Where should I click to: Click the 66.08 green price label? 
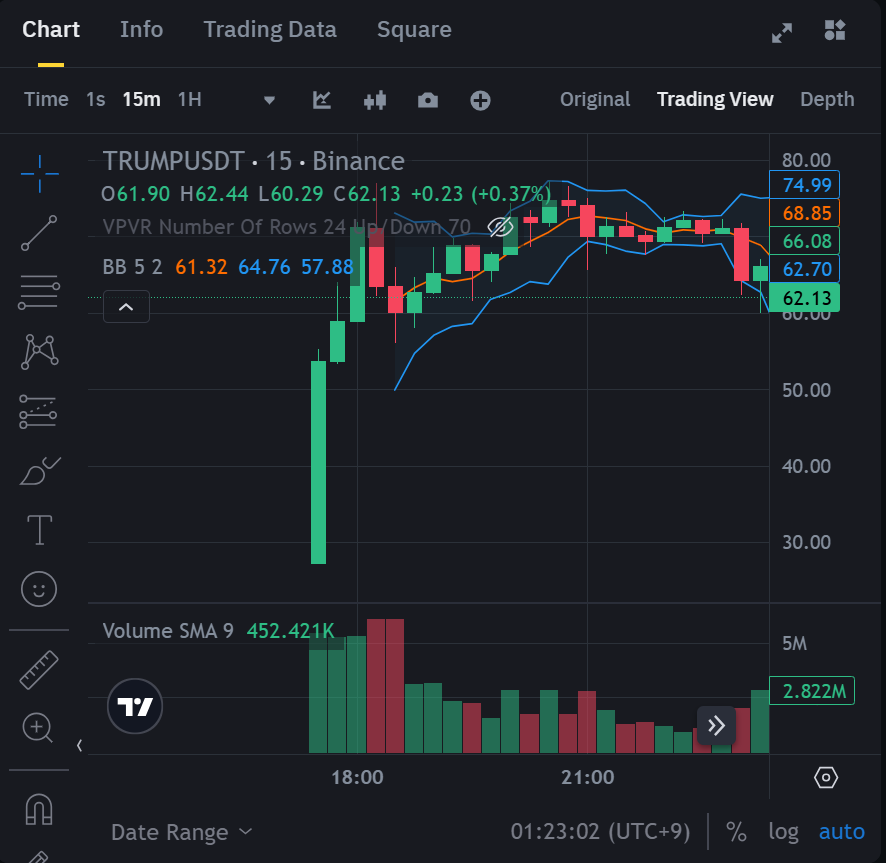[x=804, y=241]
